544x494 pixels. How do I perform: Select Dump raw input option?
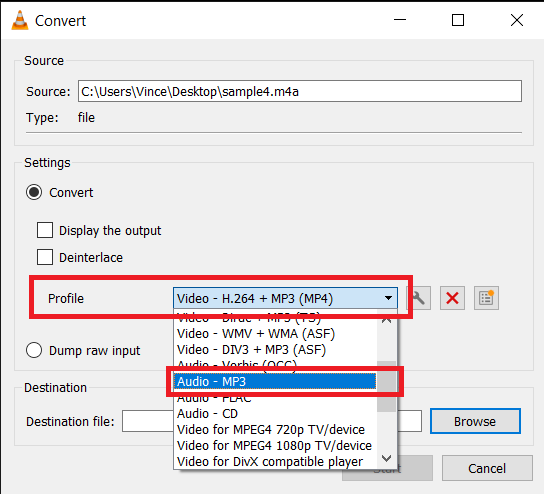point(34,350)
